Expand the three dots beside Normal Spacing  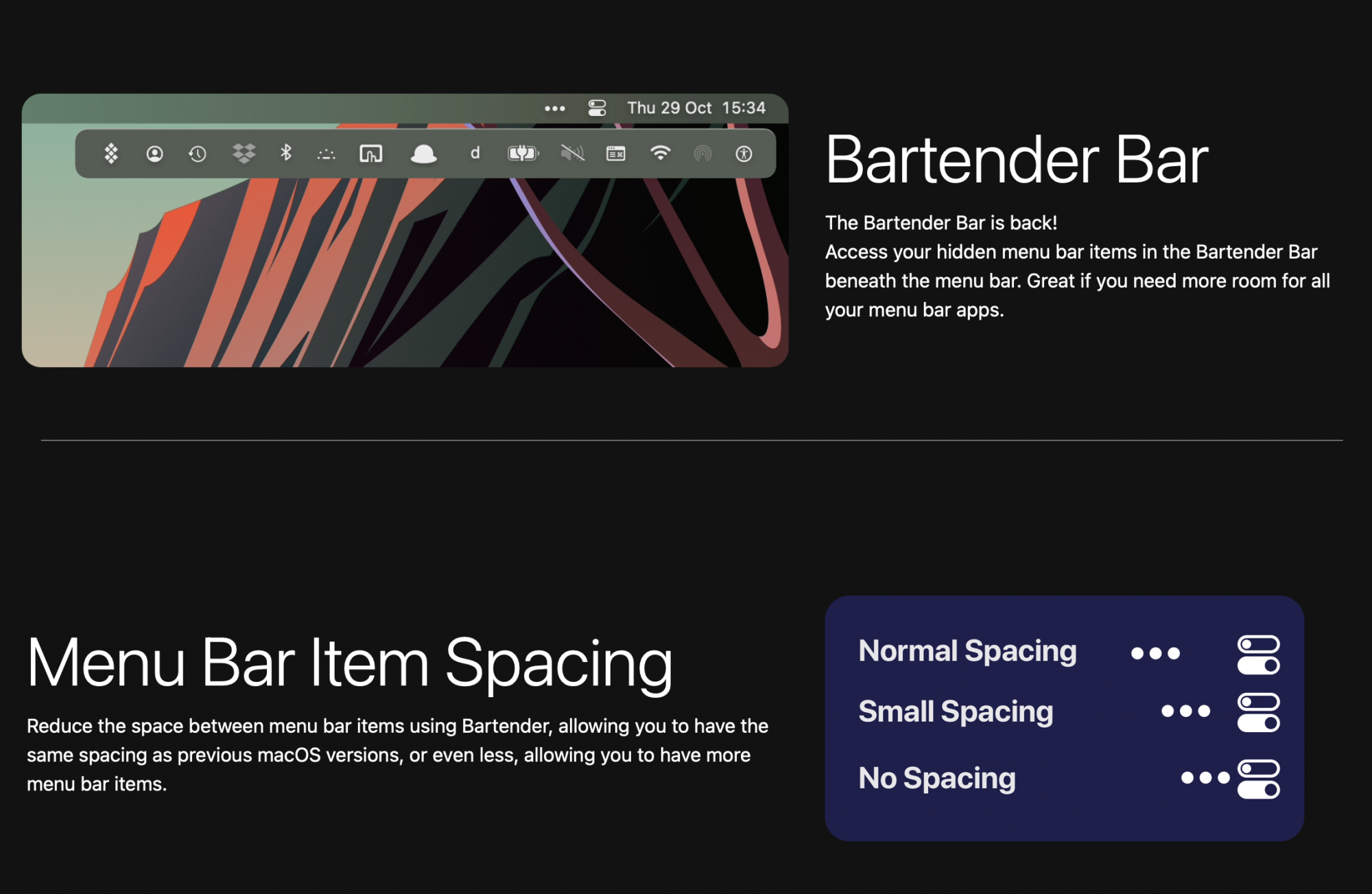click(1155, 654)
